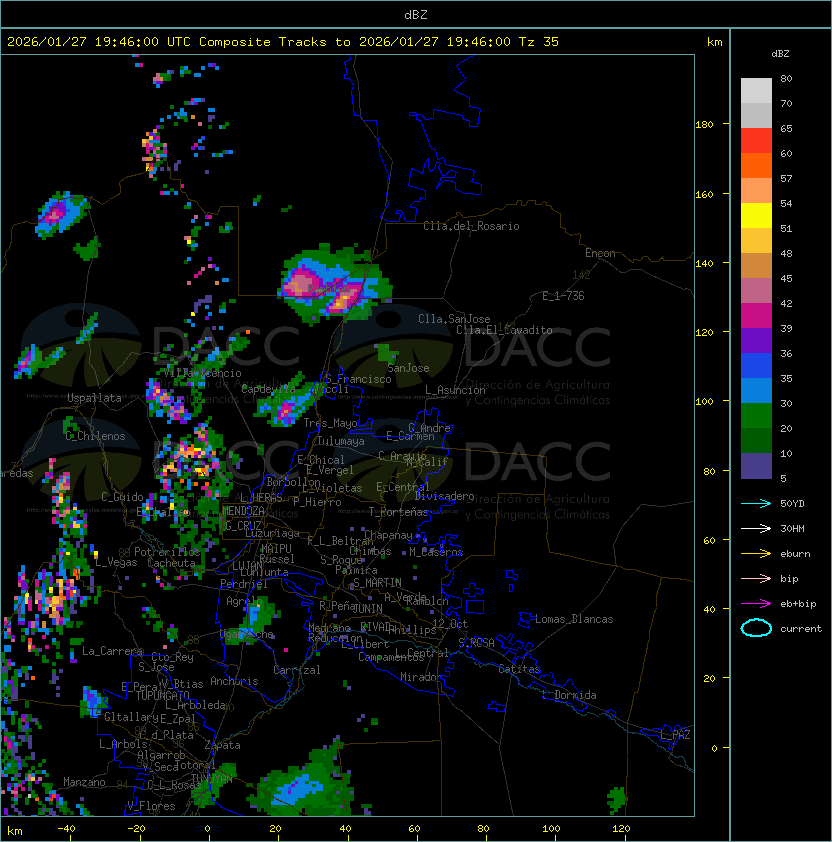Select the bright yellow 51-54 dBZ color band
This screenshot has height=842, width=832.
[756, 216]
